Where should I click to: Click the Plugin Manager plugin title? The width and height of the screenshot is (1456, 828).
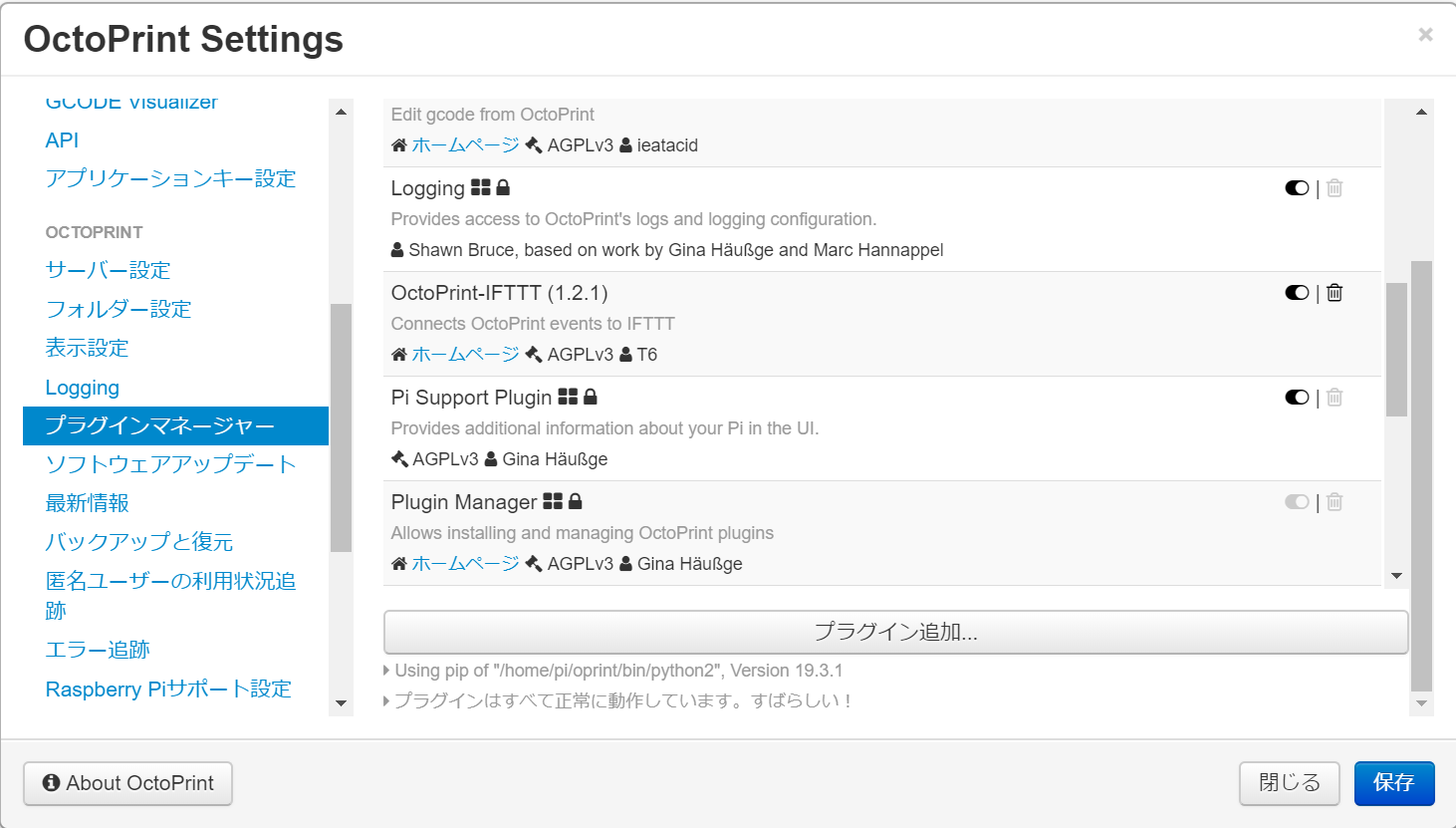464,502
